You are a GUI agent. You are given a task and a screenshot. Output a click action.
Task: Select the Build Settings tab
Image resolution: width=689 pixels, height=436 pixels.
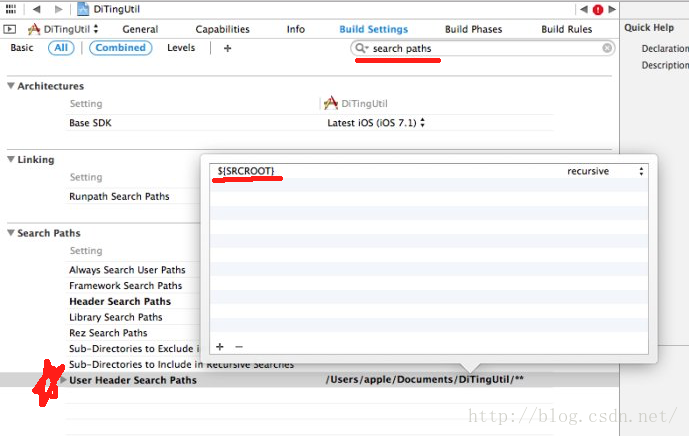tap(374, 29)
